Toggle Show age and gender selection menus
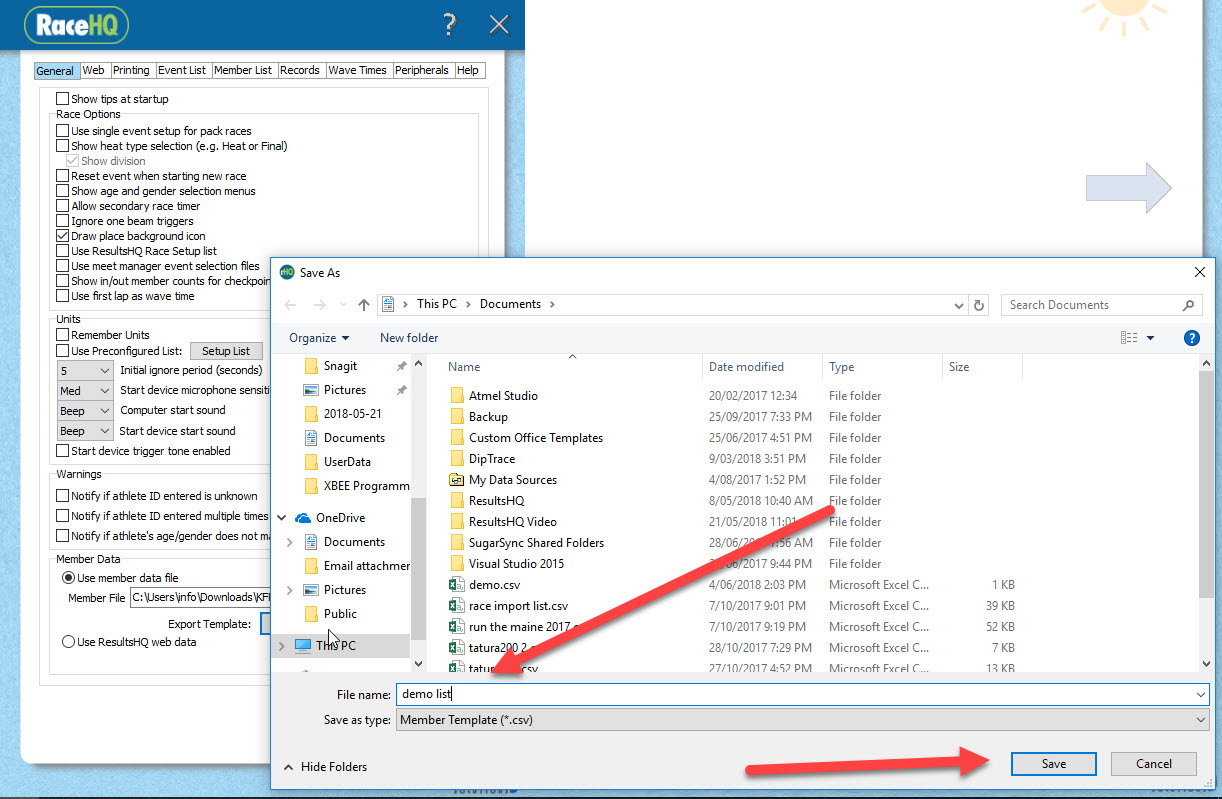This screenshot has width=1222, height=799. tap(63, 191)
